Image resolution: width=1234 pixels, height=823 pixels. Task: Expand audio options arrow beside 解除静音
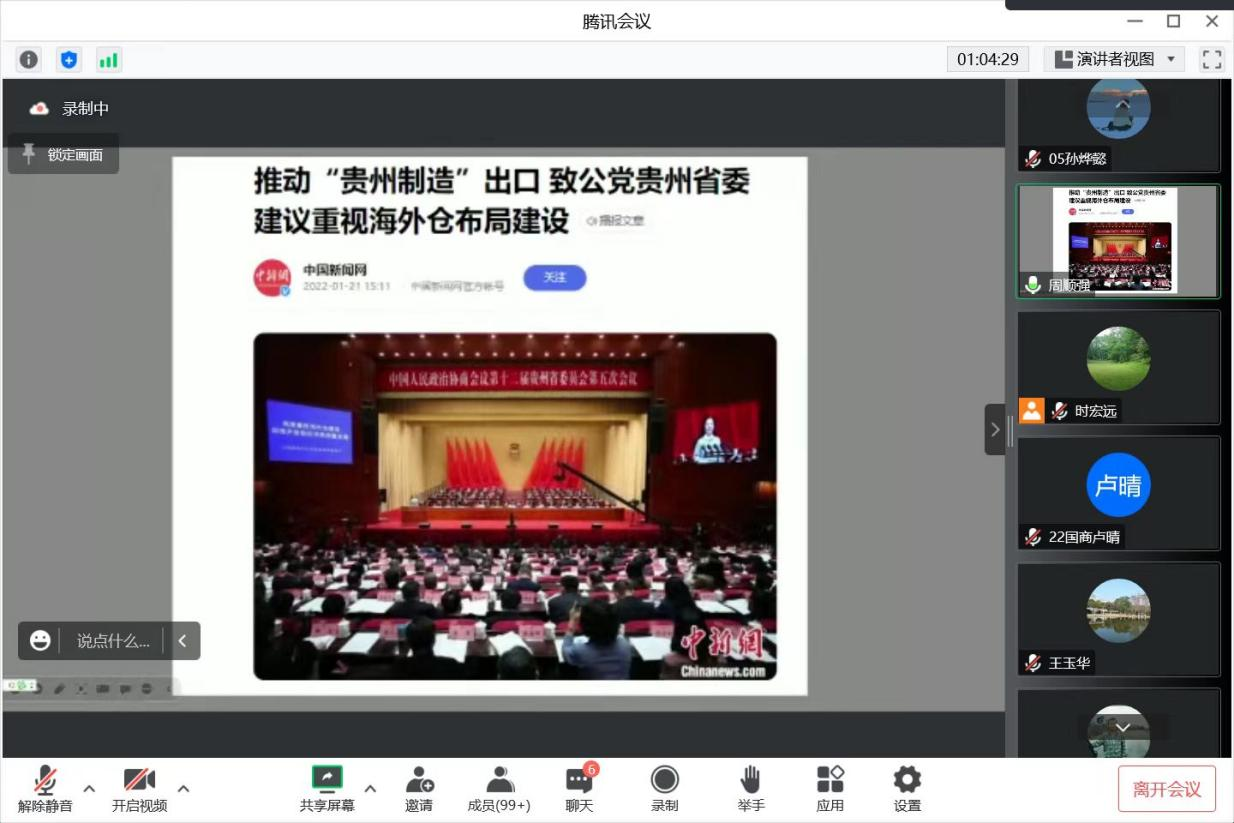pos(89,788)
